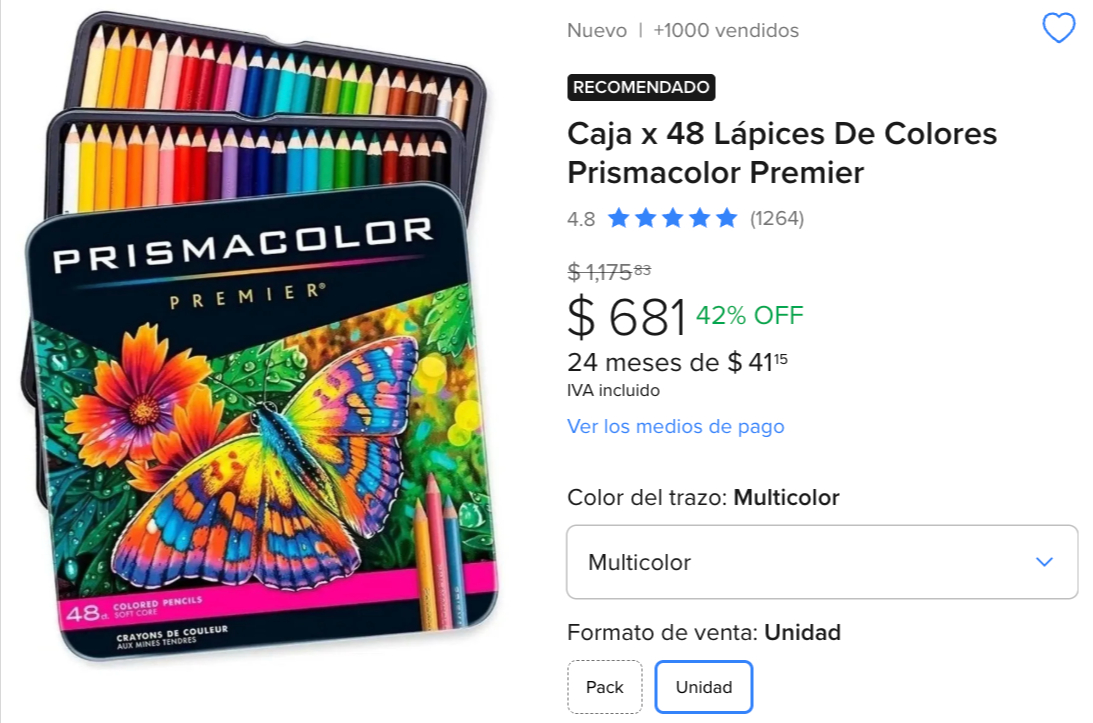Click the +1000 vendidos text
The width and height of the screenshot is (1093, 723).
point(726,30)
